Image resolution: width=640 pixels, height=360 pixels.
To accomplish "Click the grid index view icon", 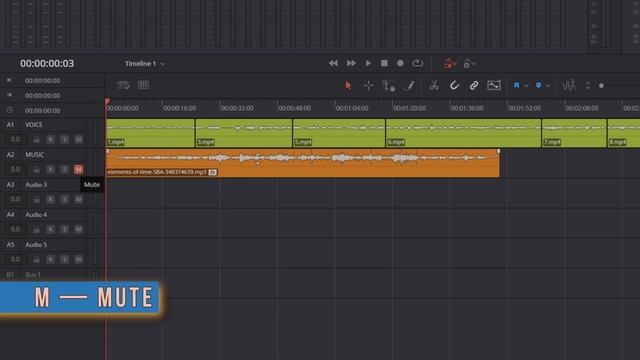I will coord(143,85).
